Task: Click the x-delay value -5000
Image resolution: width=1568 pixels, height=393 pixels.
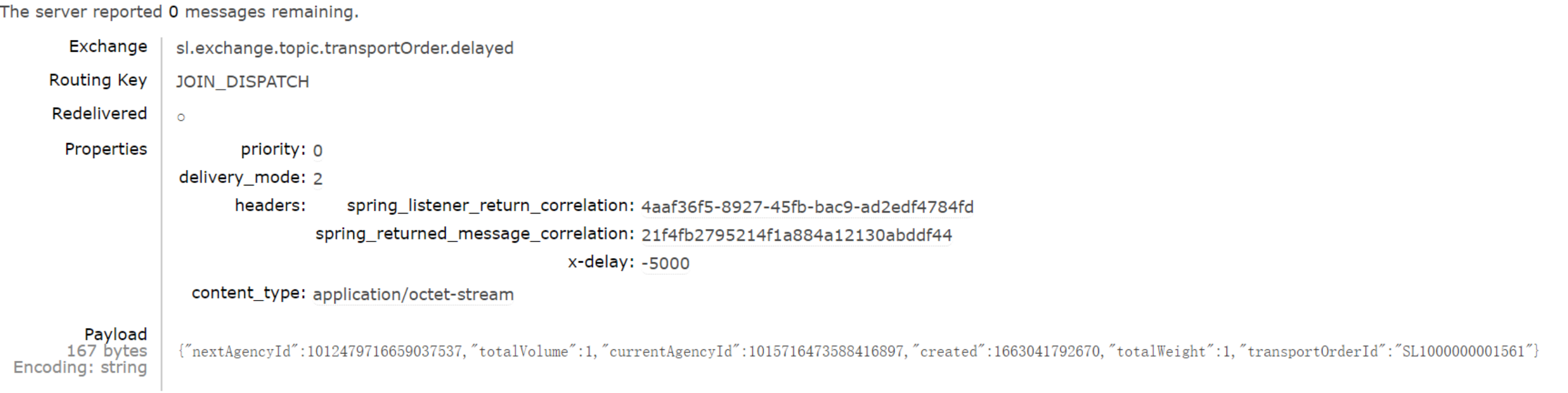Action: click(x=665, y=263)
